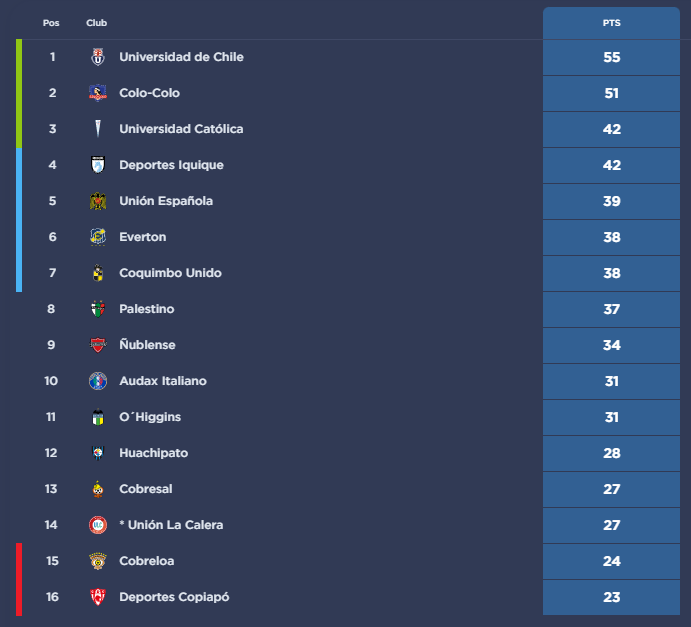Click the Pos column header

pyautogui.click(x=51, y=23)
